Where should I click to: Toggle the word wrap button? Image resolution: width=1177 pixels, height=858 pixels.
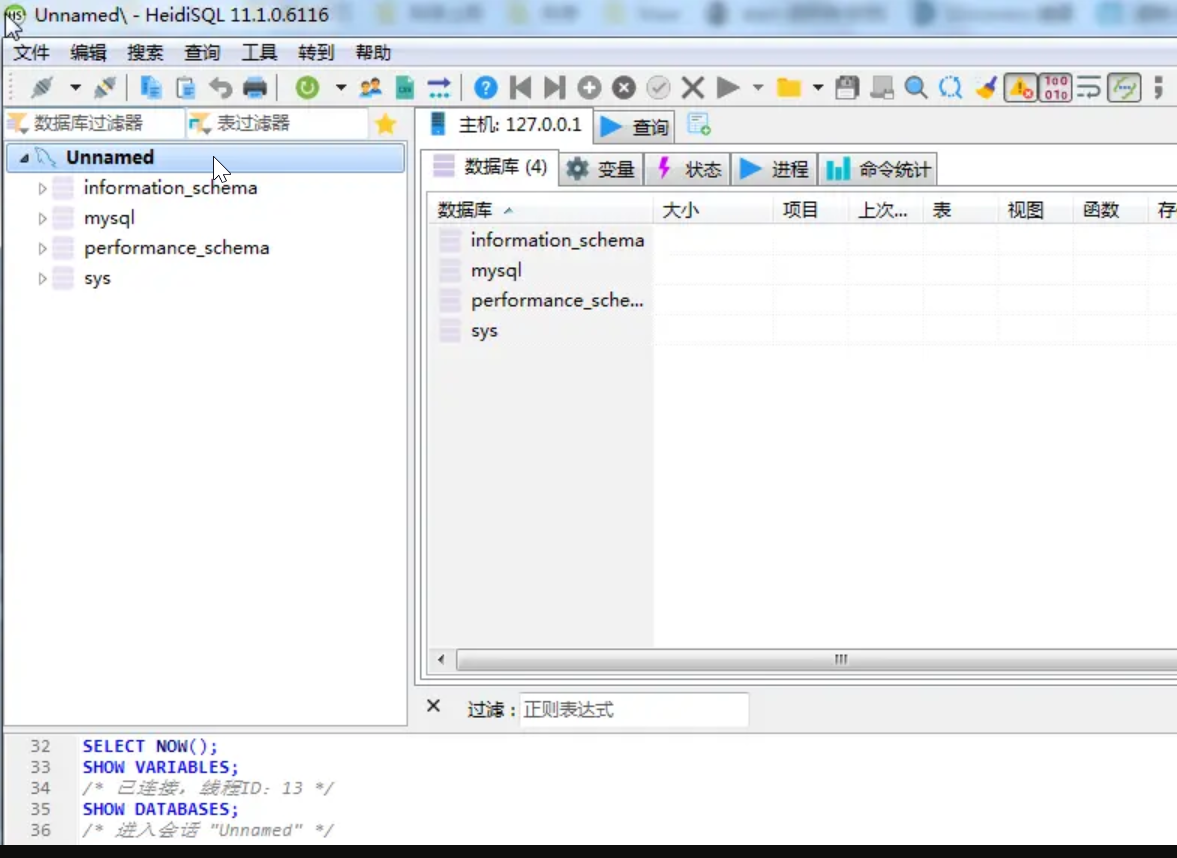pyautogui.click(x=1089, y=88)
